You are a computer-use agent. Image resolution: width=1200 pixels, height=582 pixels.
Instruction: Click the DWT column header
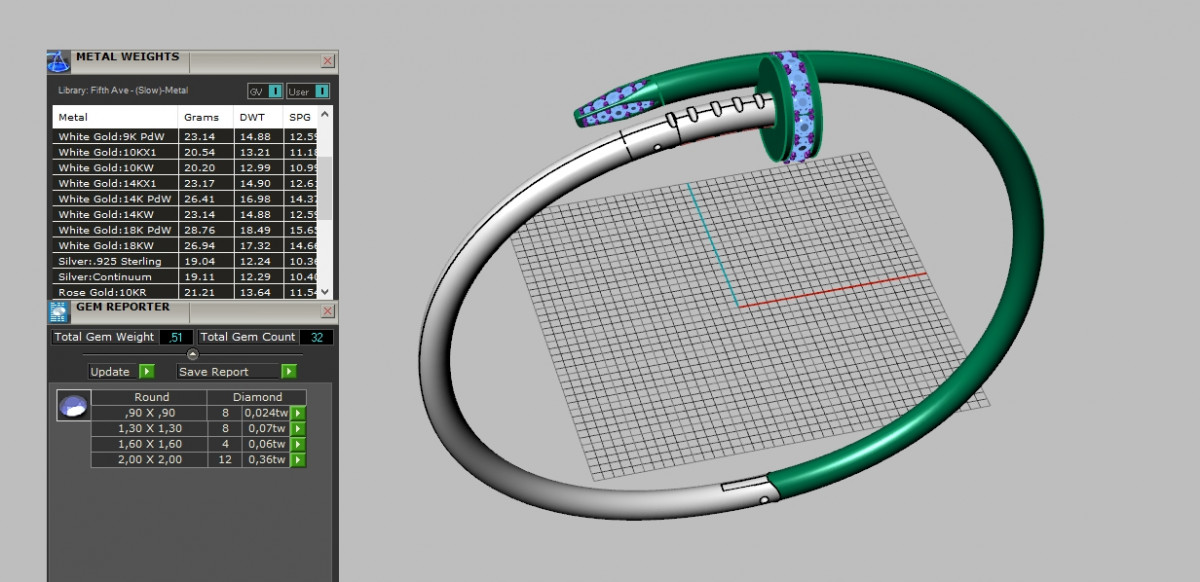(x=259, y=117)
